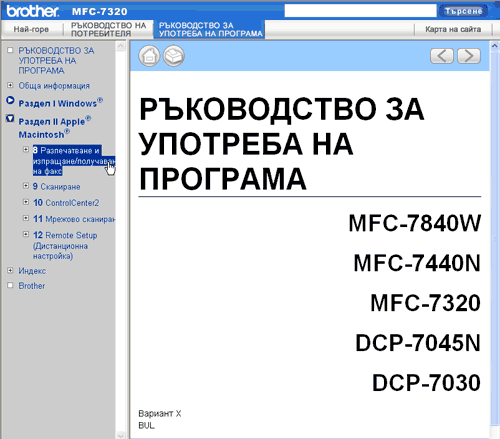Viewport: 500px width, 439px height.
Task: Expand the 10 ControlCenter2 chapter
Action: [x=26, y=202]
